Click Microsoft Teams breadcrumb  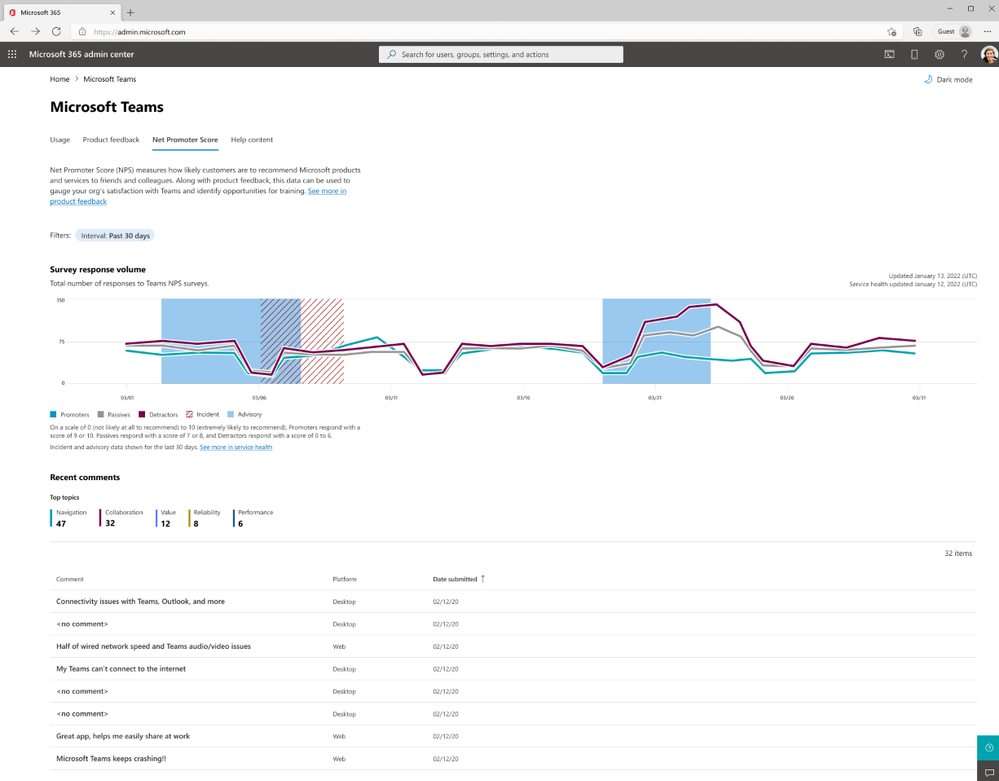point(110,79)
